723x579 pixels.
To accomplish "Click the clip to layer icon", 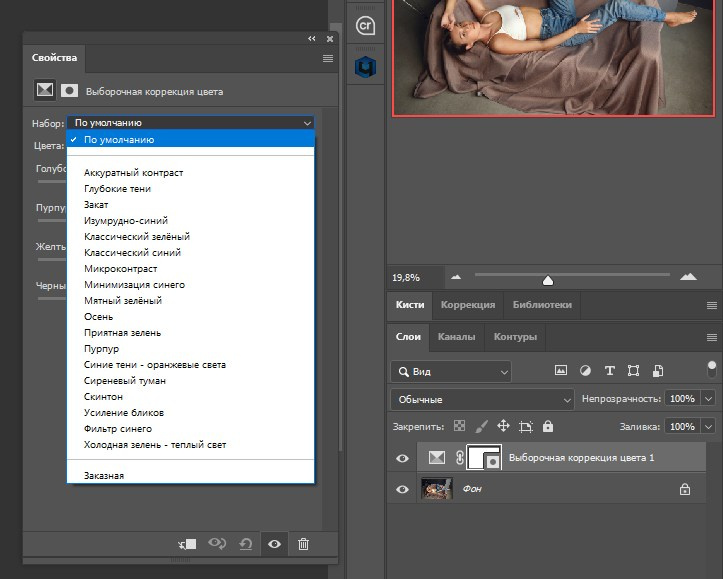I will coord(187,543).
